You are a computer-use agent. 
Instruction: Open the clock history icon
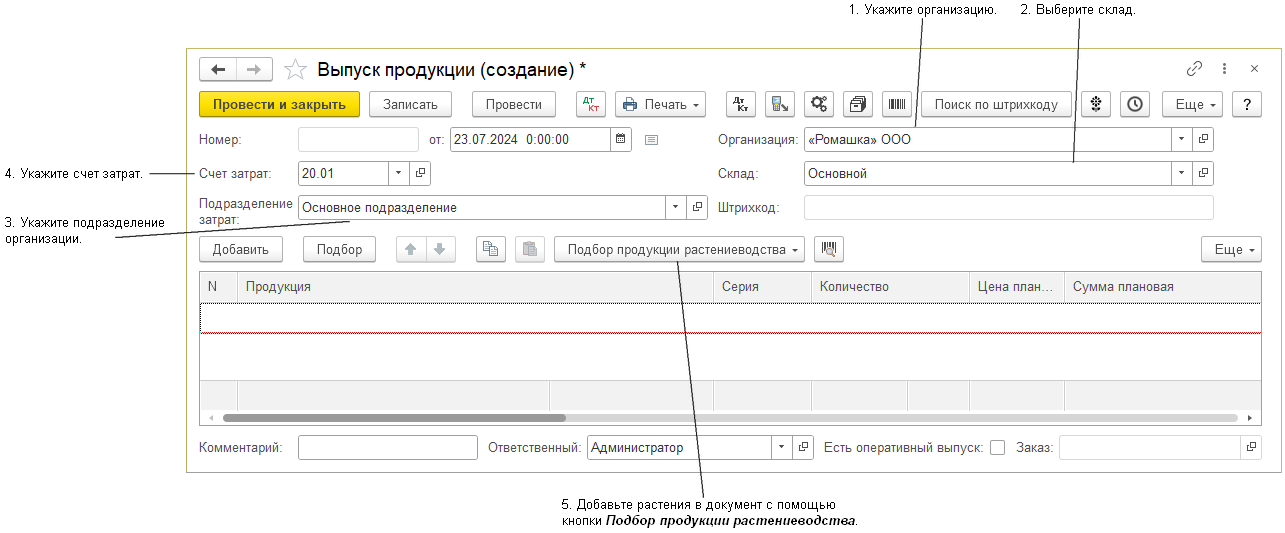pyautogui.click(x=1134, y=104)
